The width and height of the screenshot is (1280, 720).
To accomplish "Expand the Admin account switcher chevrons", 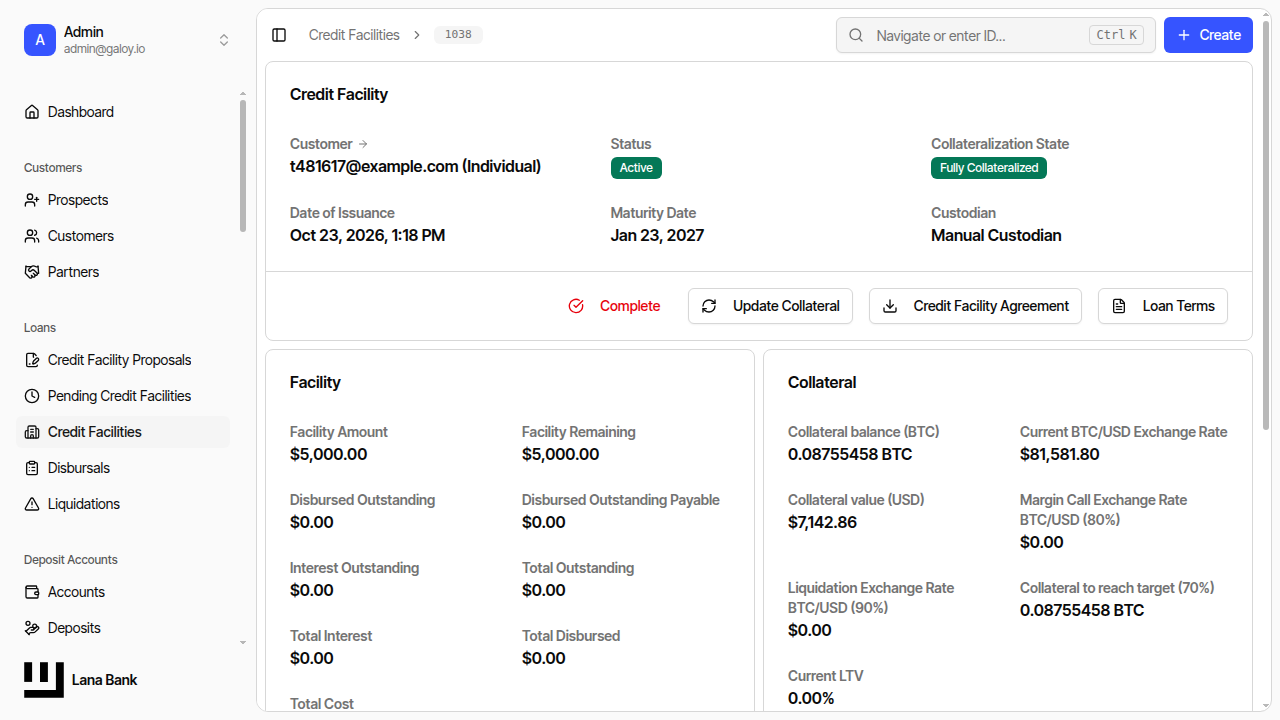I will click(224, 40).
